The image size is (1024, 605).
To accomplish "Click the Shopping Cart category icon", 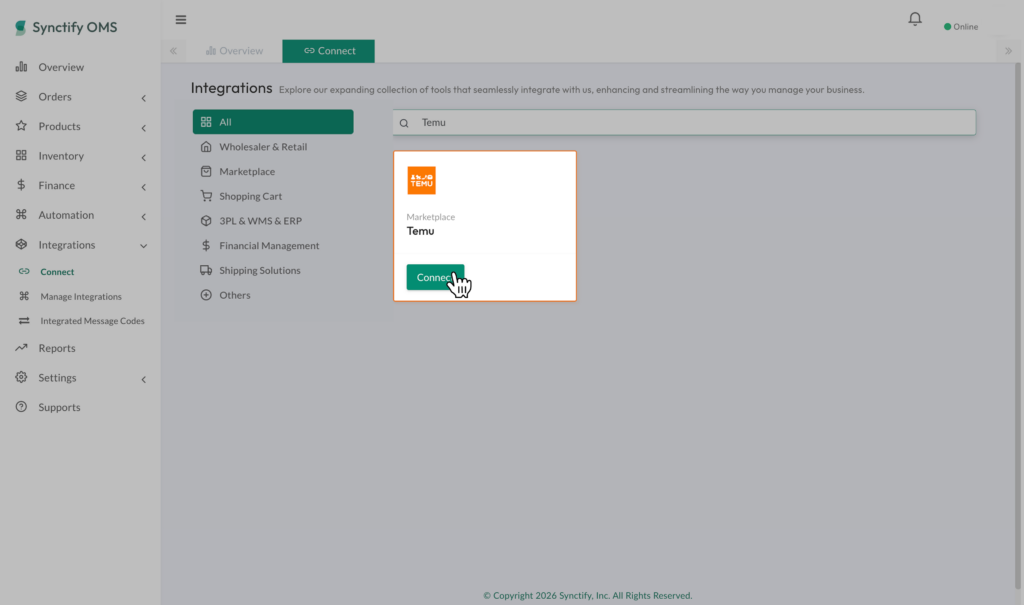I will (206, 196).
